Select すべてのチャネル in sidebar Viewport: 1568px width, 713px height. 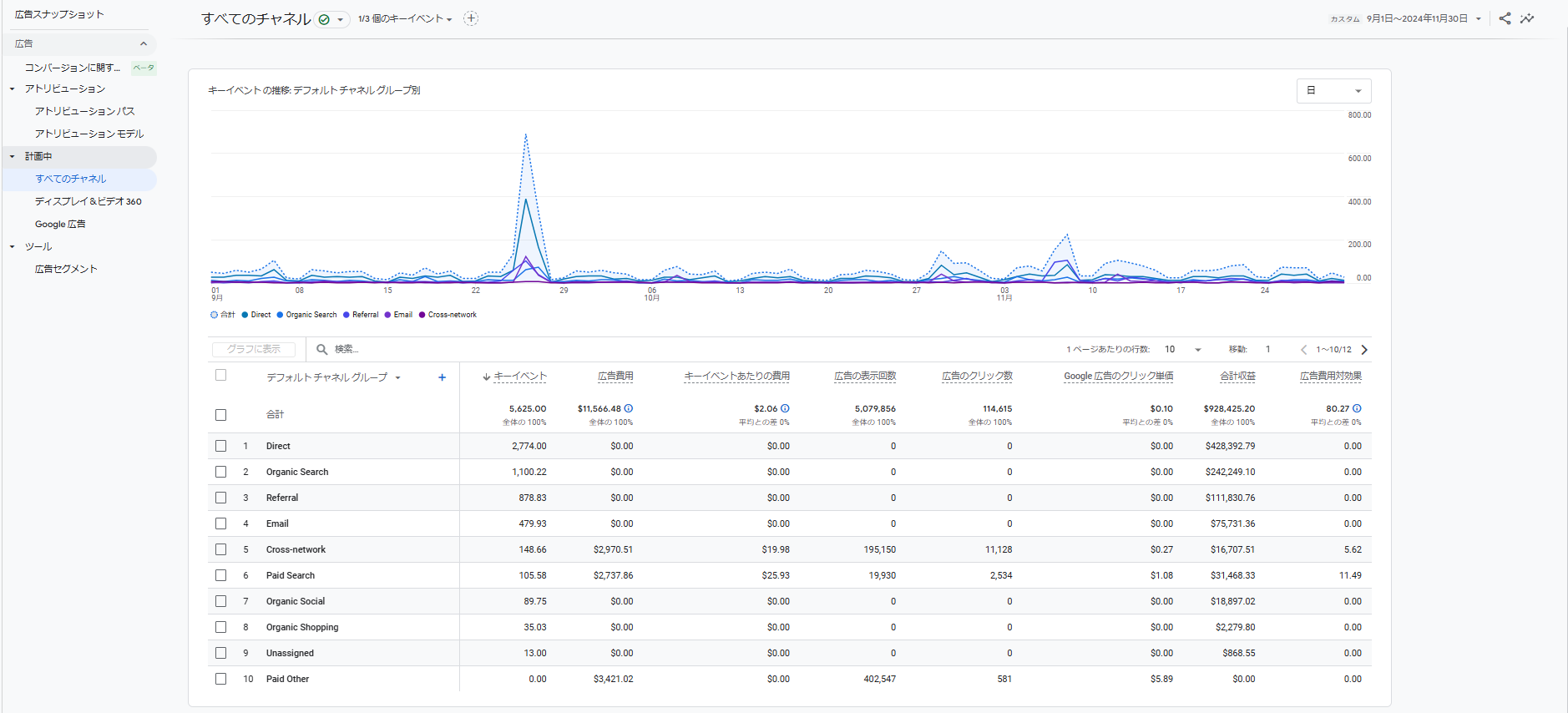pyautogui.click(x=71, y=179)
